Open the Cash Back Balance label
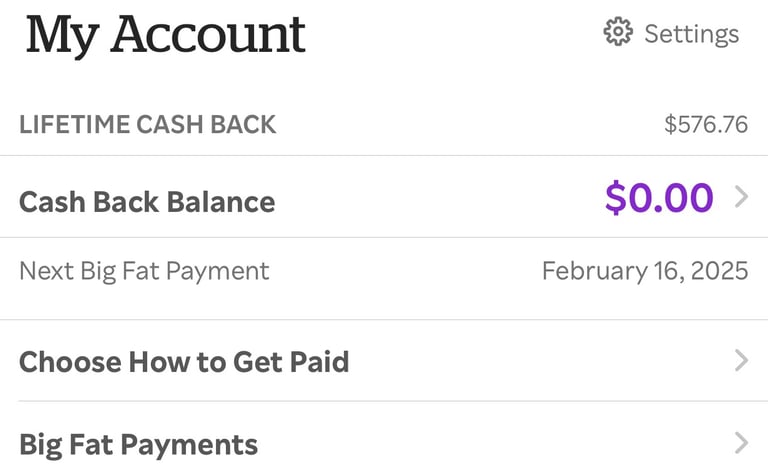Viewport: 768px width, 472px height. point(147,202)
